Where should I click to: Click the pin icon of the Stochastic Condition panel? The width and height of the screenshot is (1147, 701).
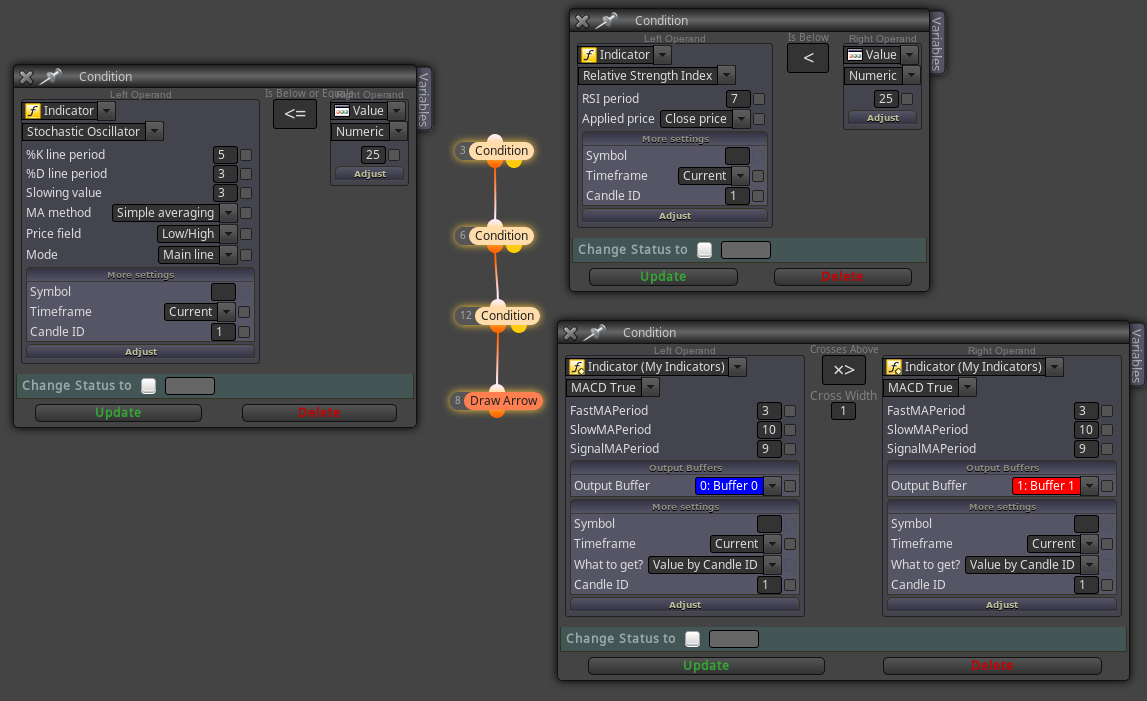pyautogui.click(x=51, y=76)
